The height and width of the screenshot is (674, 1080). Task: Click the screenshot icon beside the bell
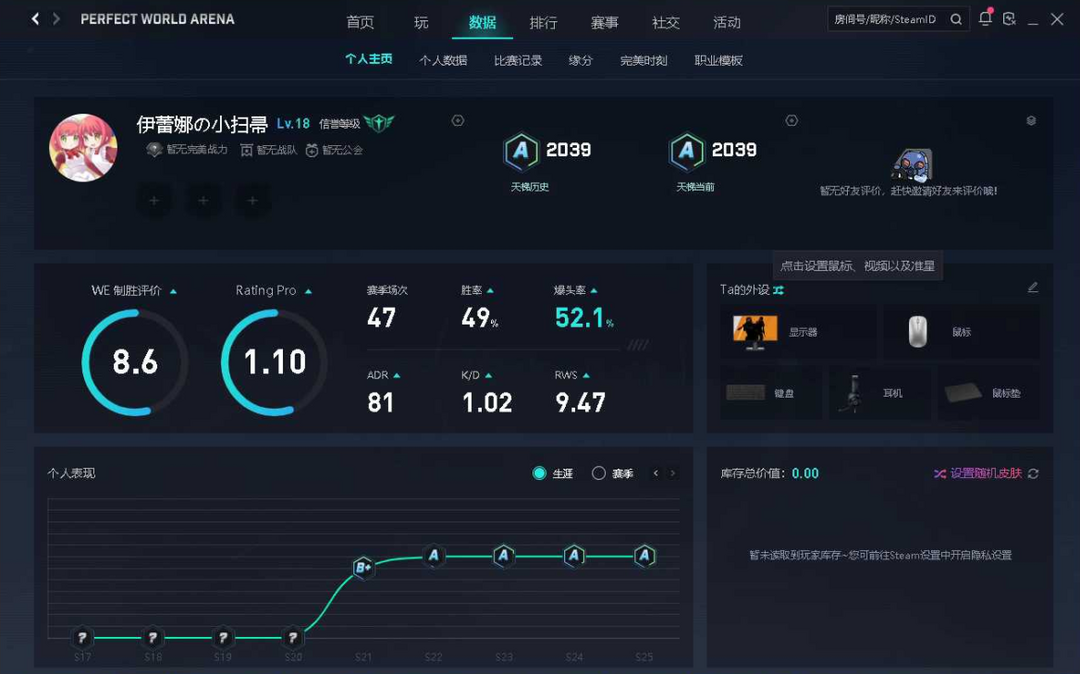tap(1009, 19)
